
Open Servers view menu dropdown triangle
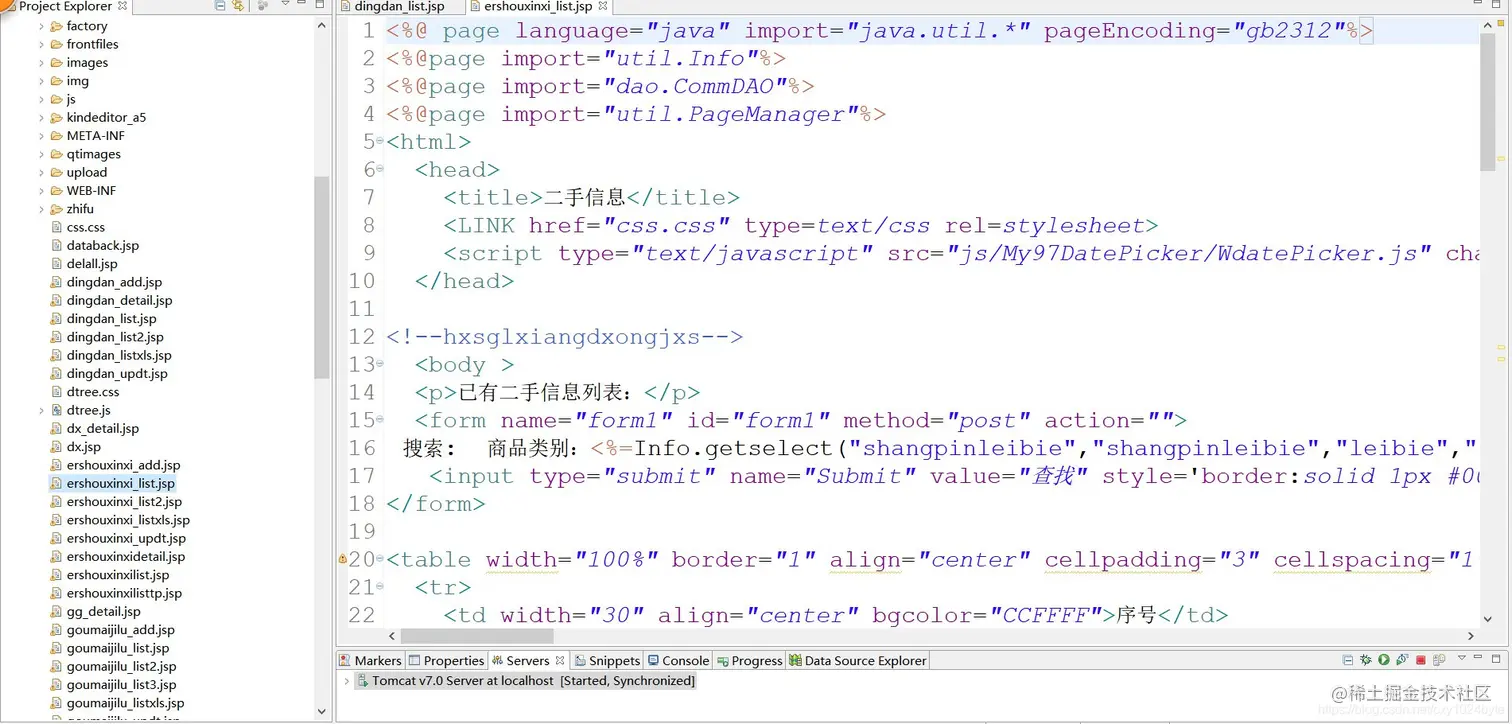pos(1462,658)
